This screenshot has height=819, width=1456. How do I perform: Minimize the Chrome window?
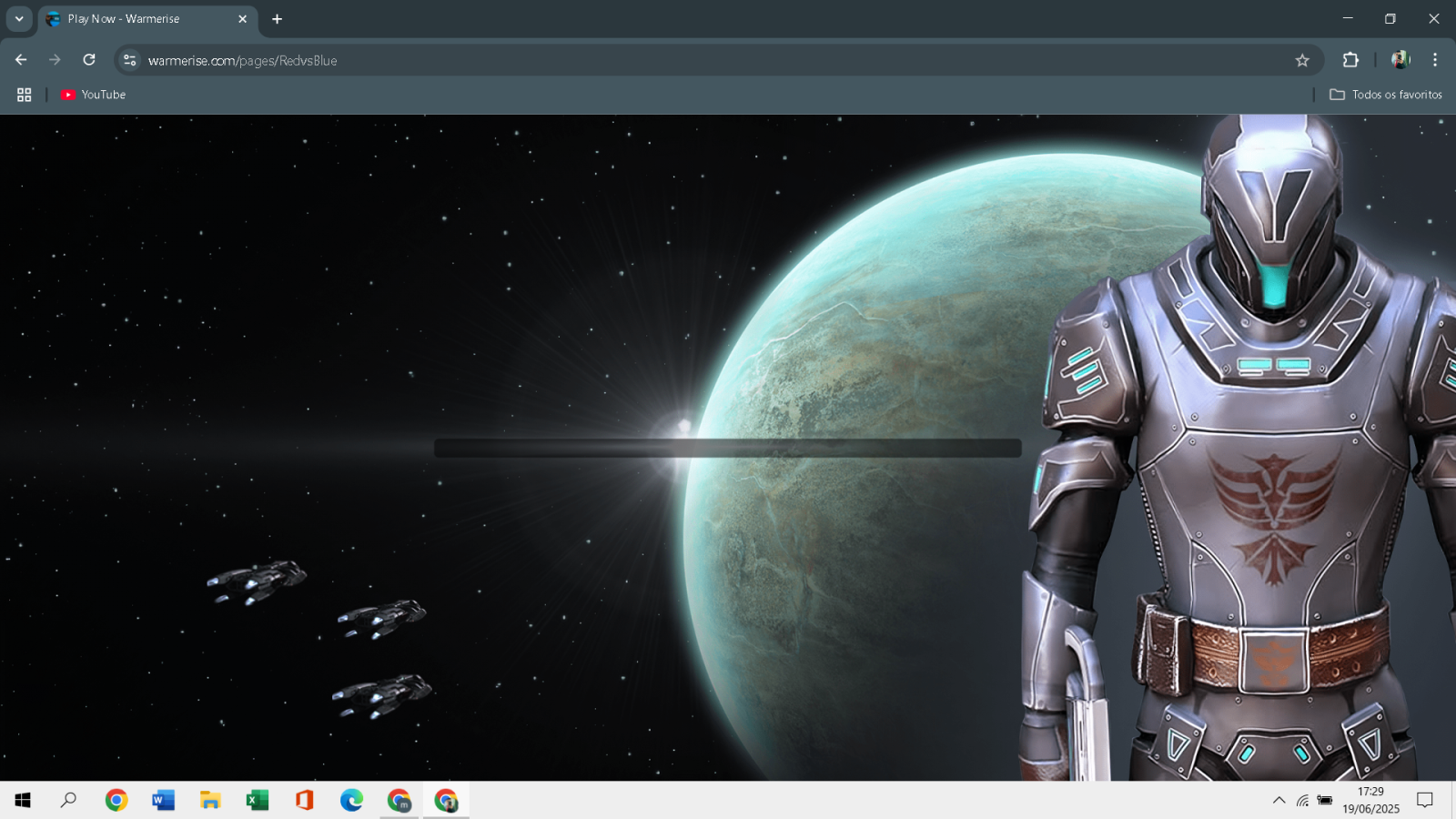(x=1348, y=18)
